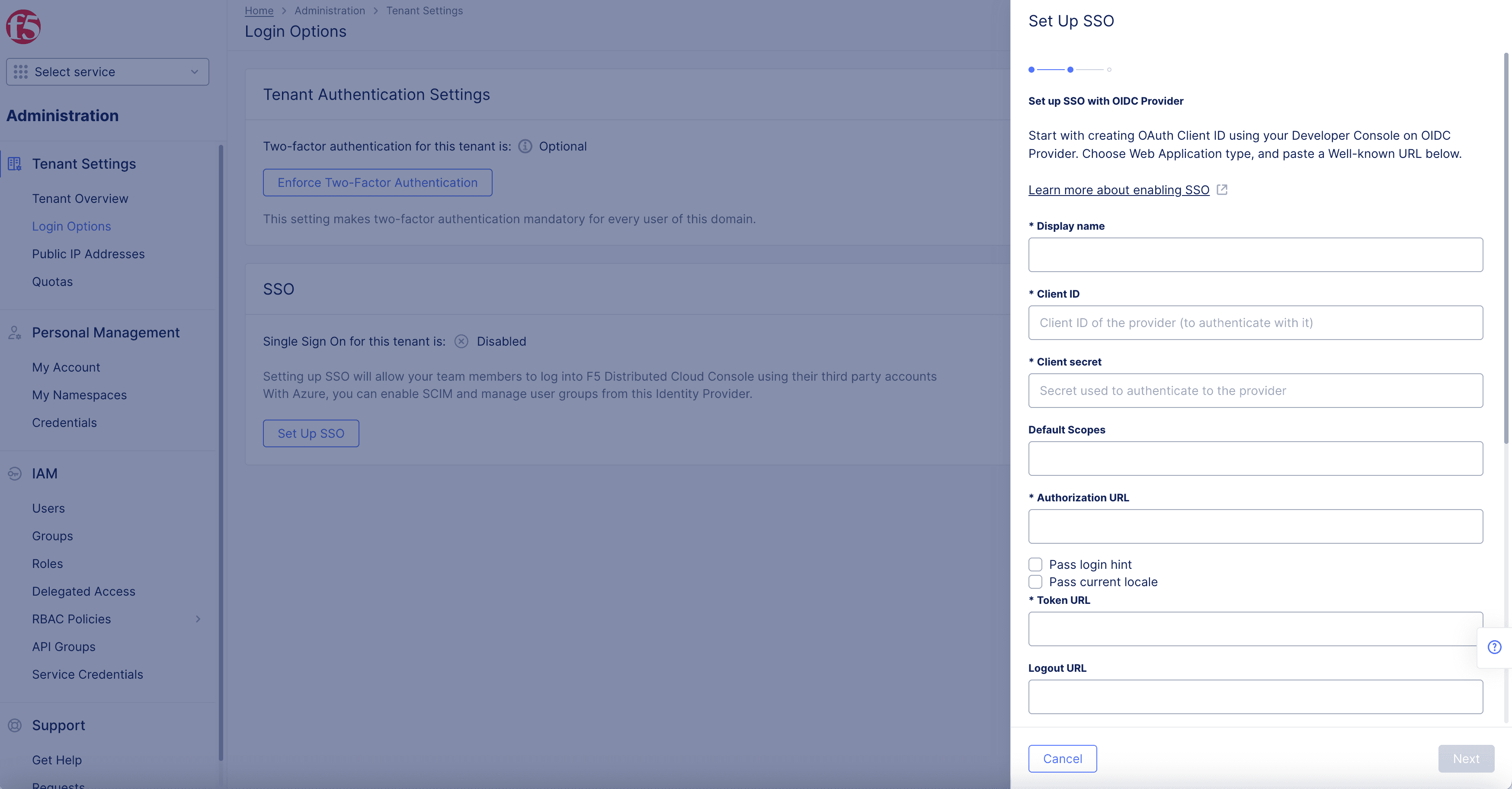Open the floating help question-mark icon

point(1494,647)
